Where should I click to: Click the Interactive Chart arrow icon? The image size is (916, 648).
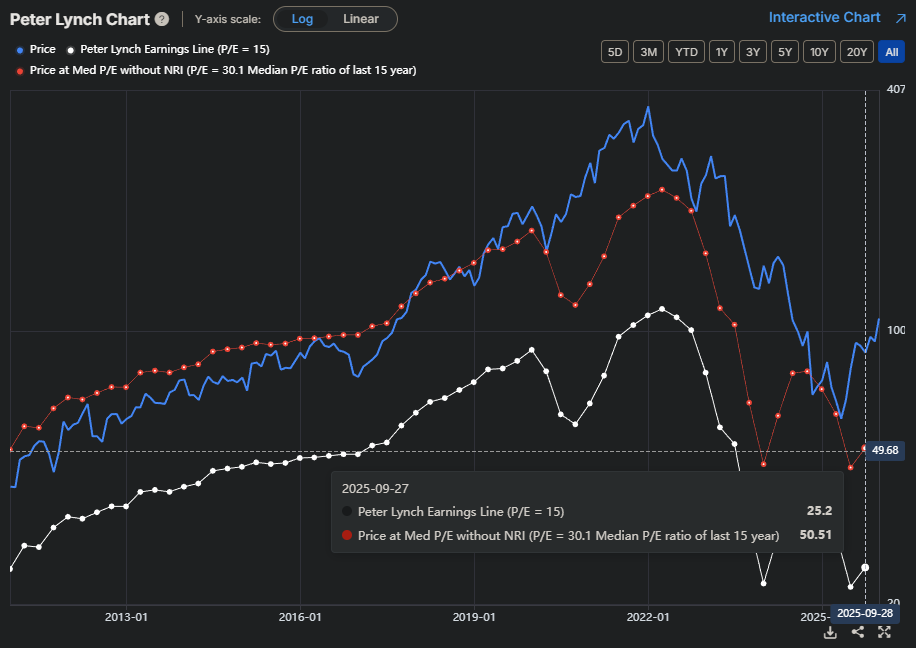click(900, 17)
